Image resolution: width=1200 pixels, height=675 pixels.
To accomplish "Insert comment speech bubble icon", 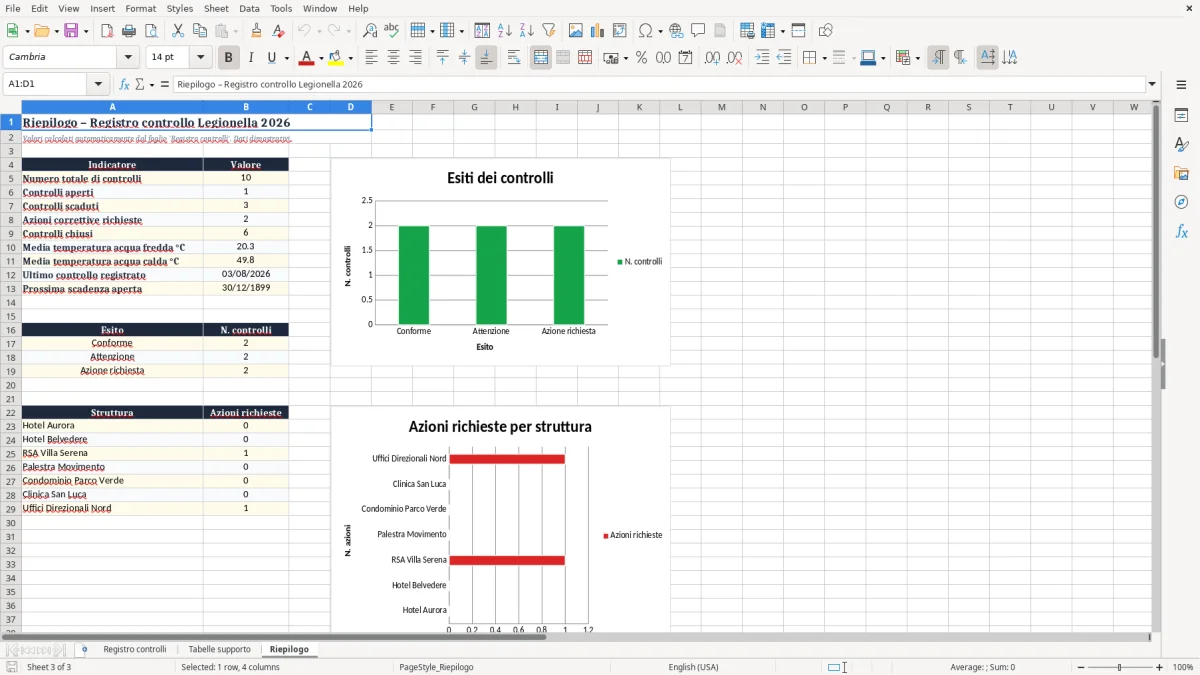I will [x=698, y=31].
